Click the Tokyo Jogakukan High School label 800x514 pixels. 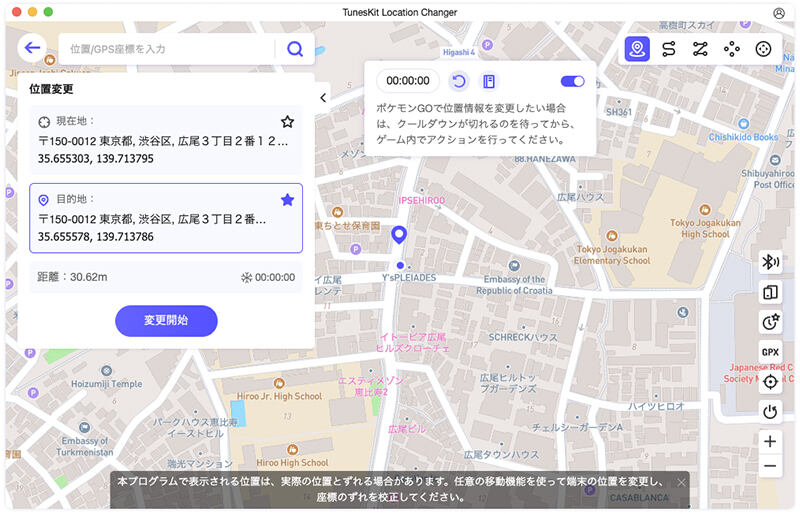tap(705, 229)
